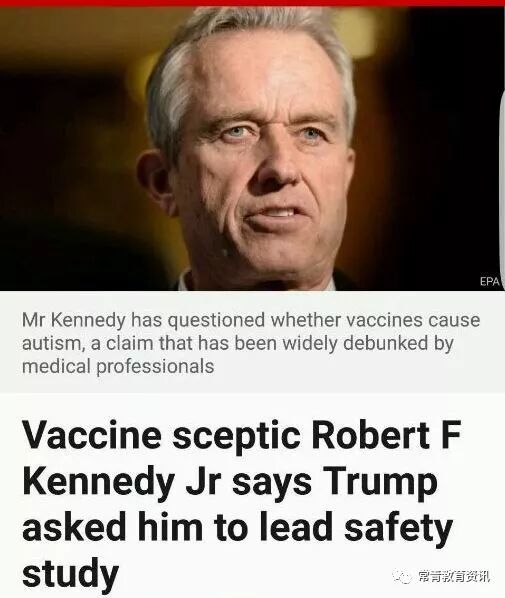Open the article headline about the safety study

[241, 503]
